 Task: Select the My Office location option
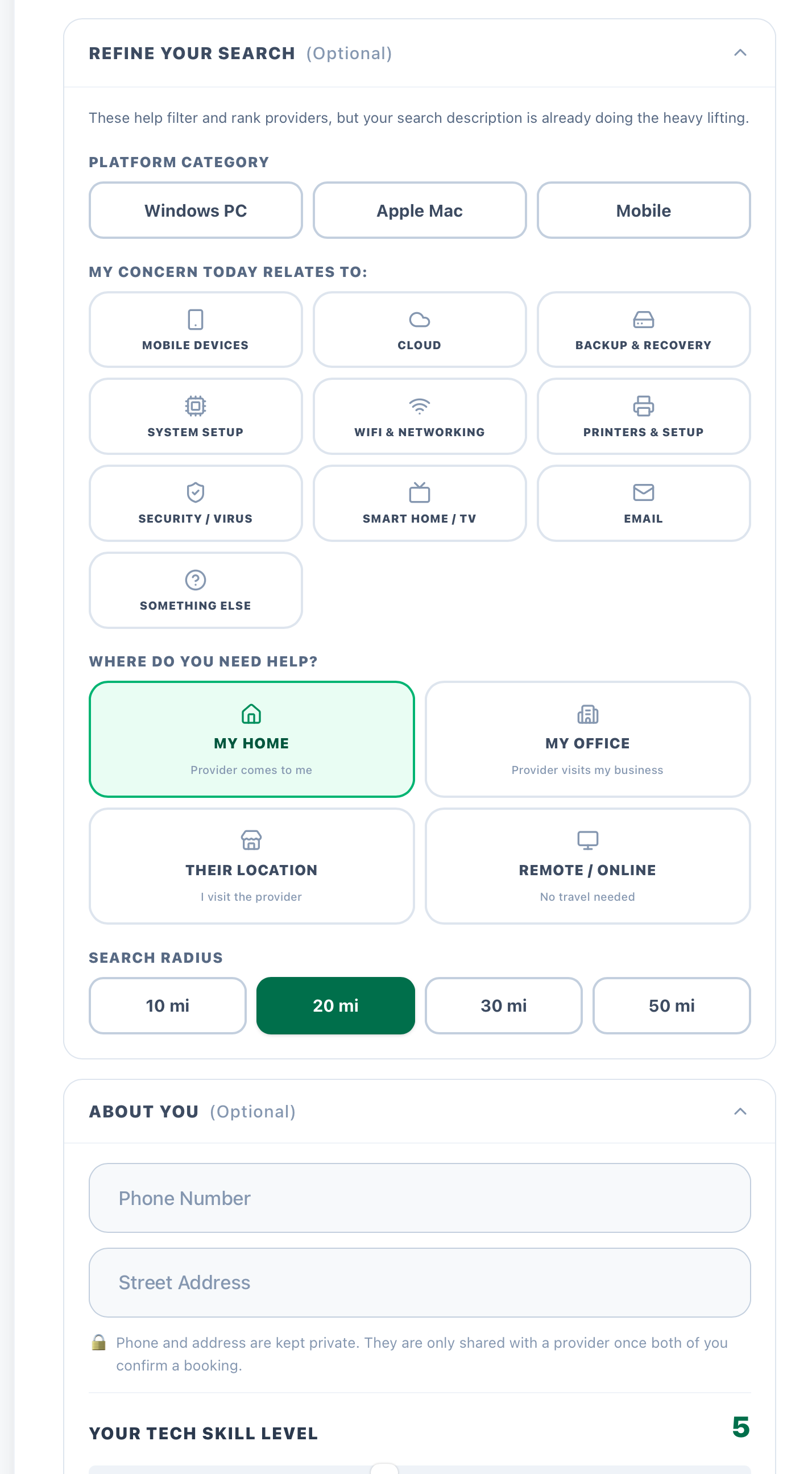coord(587,739)
